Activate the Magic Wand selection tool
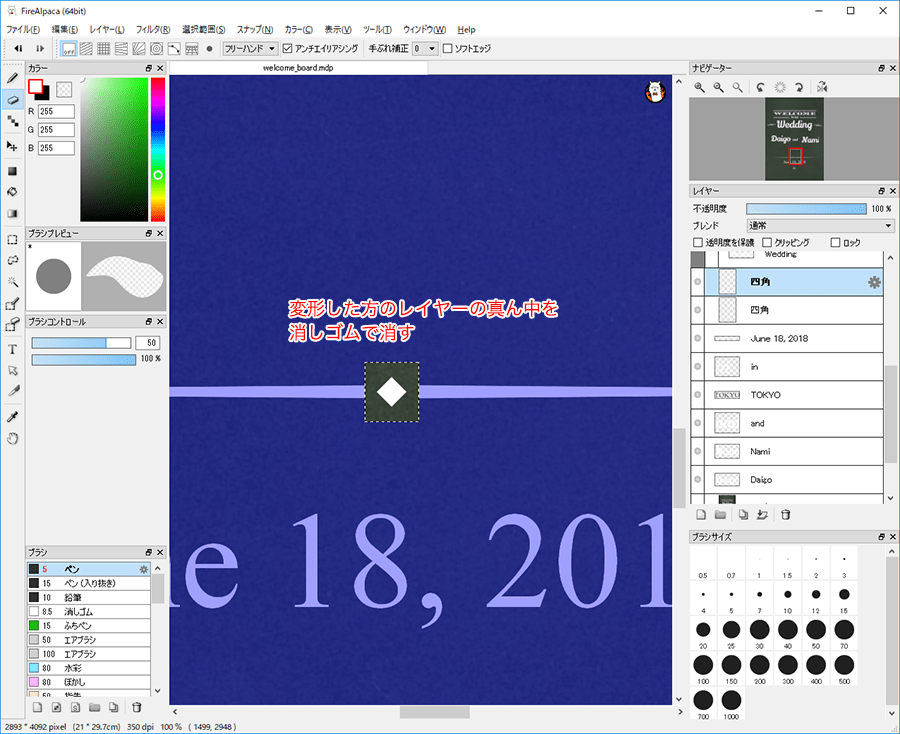900x734 pixels. point(12,282)
